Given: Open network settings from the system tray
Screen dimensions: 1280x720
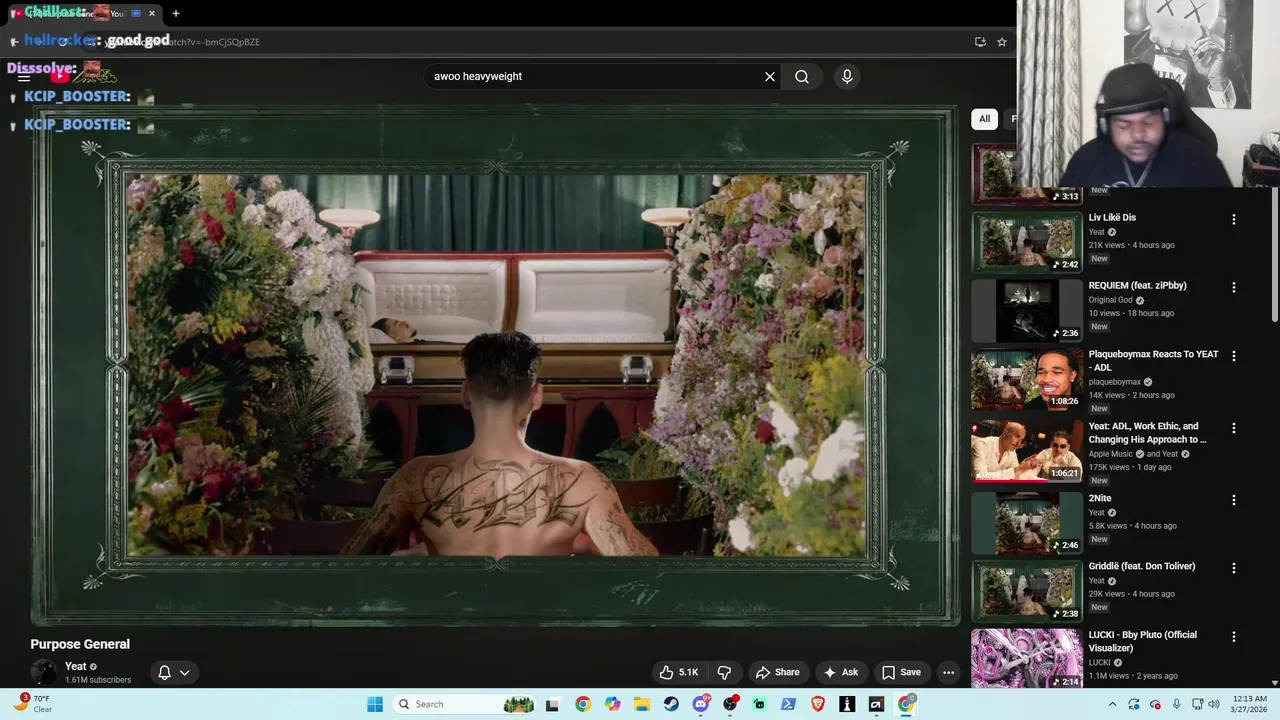Looking at the screenshot, I should [1197, 704].
